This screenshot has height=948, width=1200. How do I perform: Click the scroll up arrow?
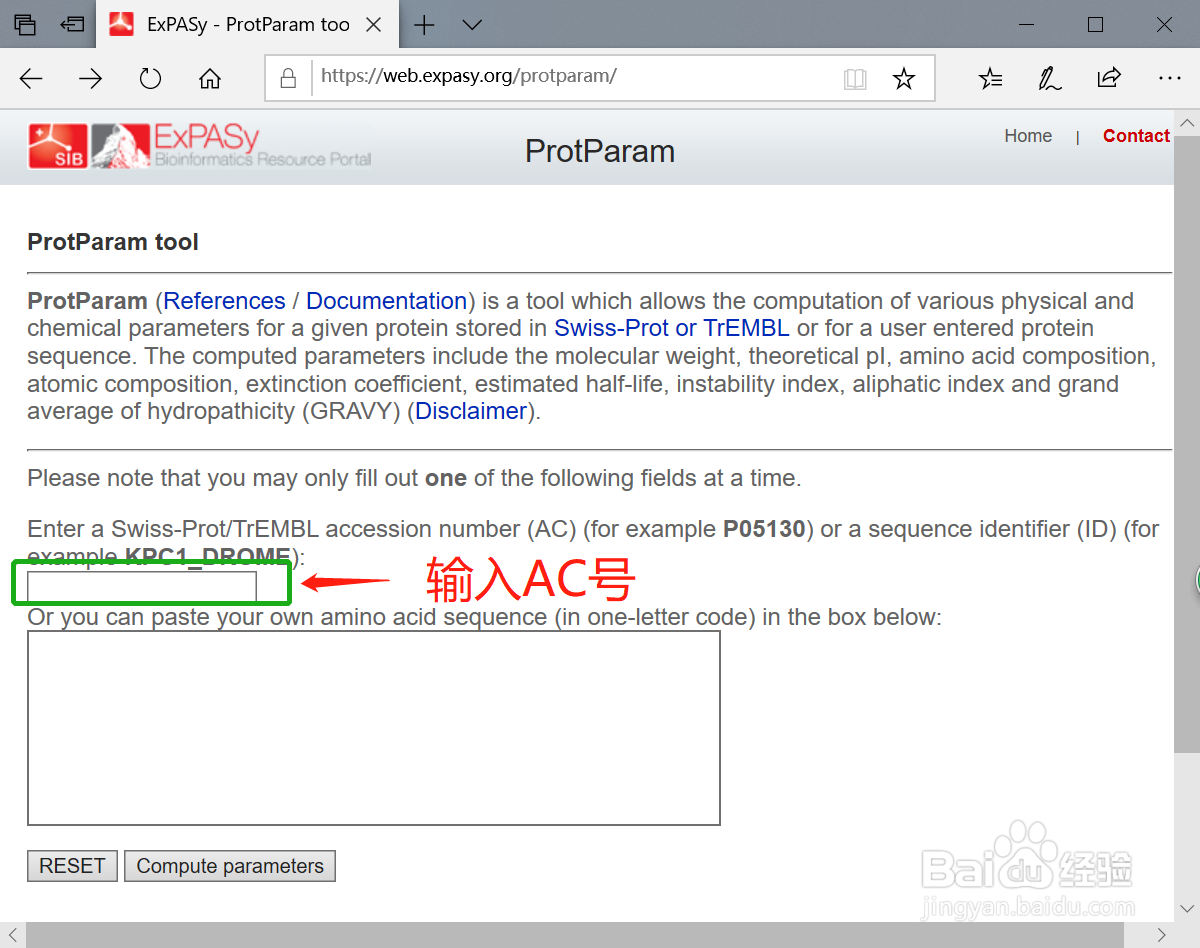coord(1187,124)
